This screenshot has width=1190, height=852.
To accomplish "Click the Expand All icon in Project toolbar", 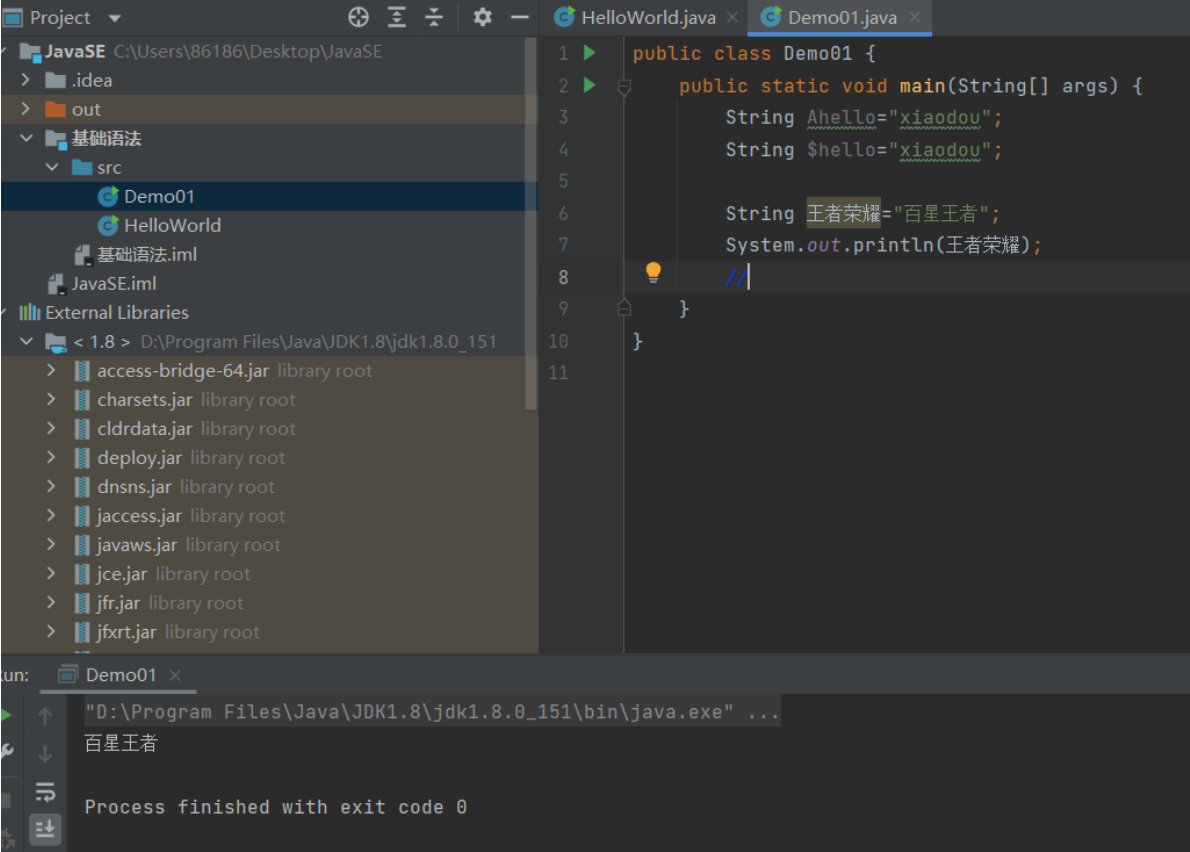I will 397,18.
